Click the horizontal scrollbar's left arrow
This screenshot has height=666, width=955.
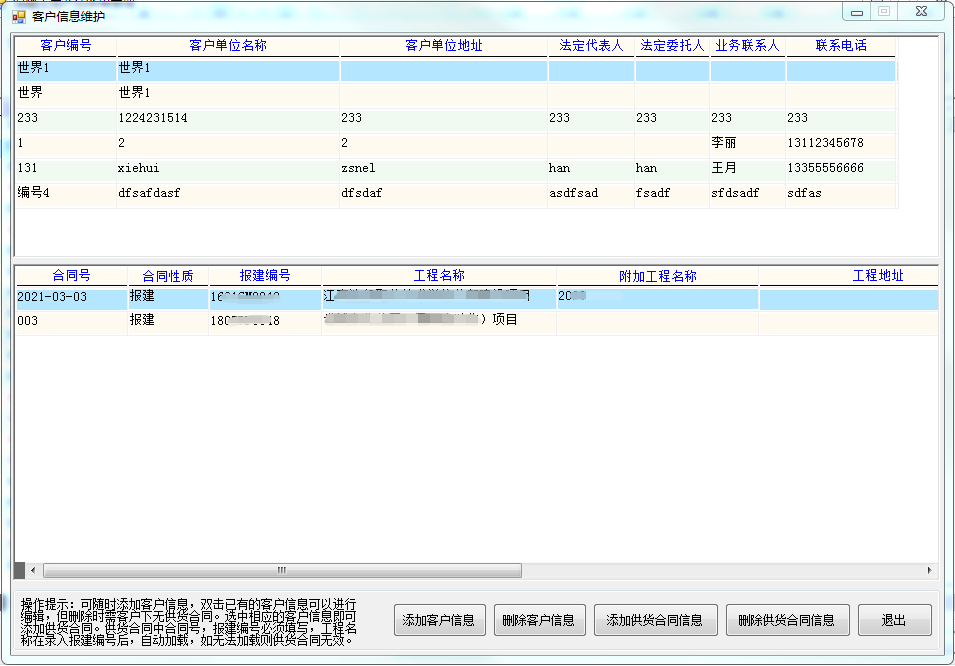coord(32,571)
